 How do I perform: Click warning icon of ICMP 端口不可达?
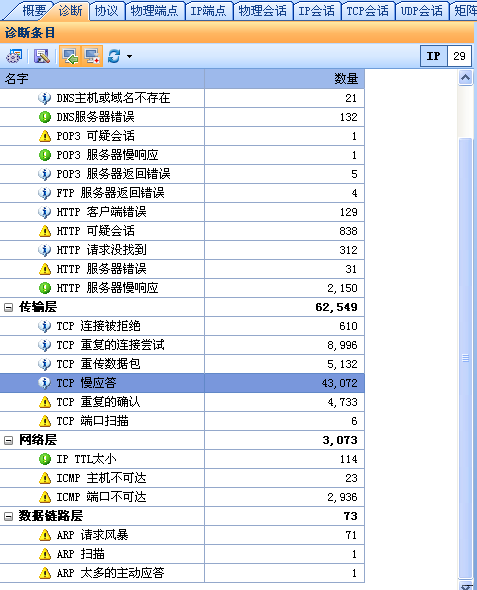pos(45,497)
